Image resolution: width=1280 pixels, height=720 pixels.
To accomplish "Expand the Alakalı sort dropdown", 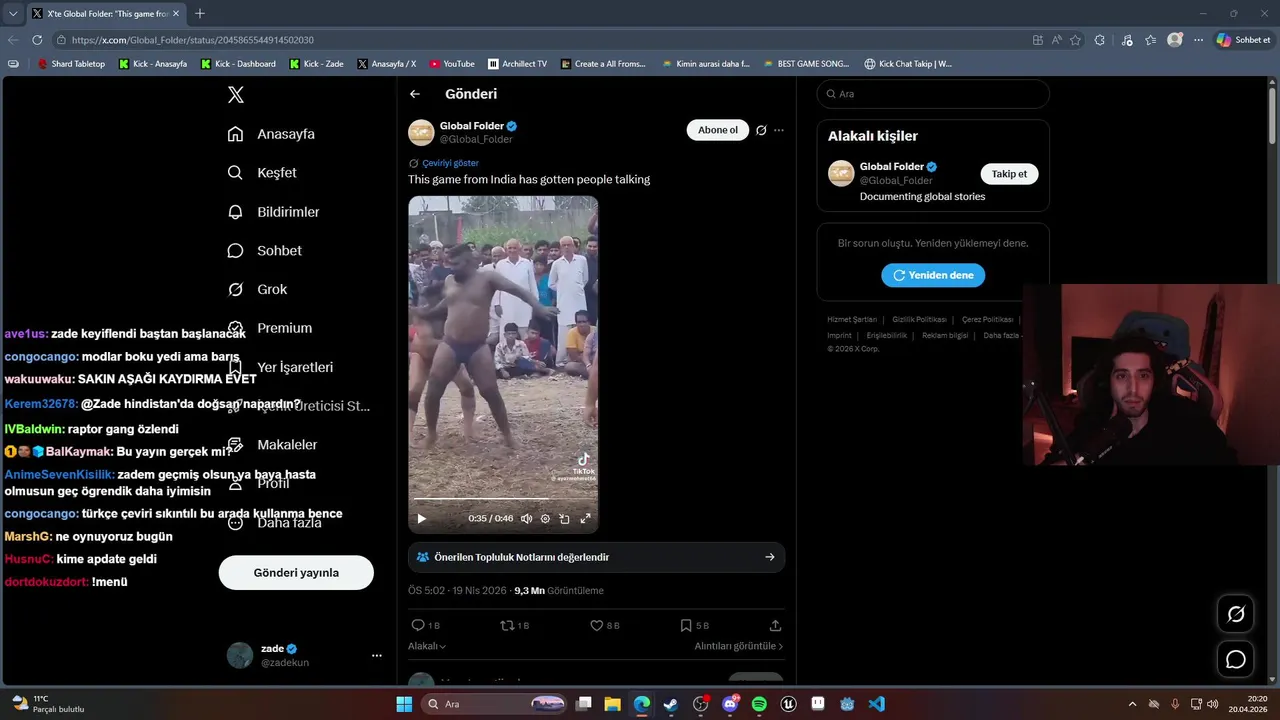I will 427,646.
